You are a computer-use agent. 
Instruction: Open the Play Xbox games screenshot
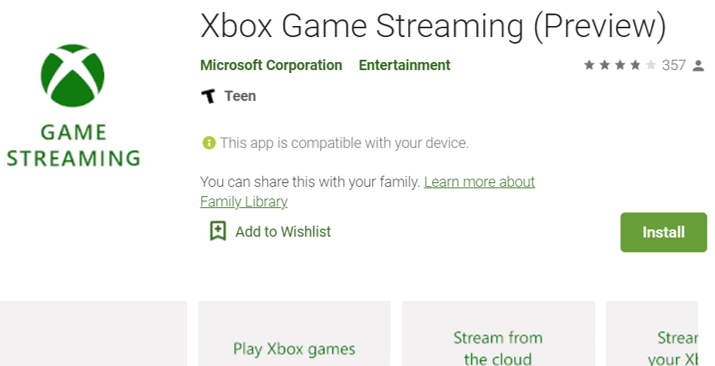click(294, 334)
